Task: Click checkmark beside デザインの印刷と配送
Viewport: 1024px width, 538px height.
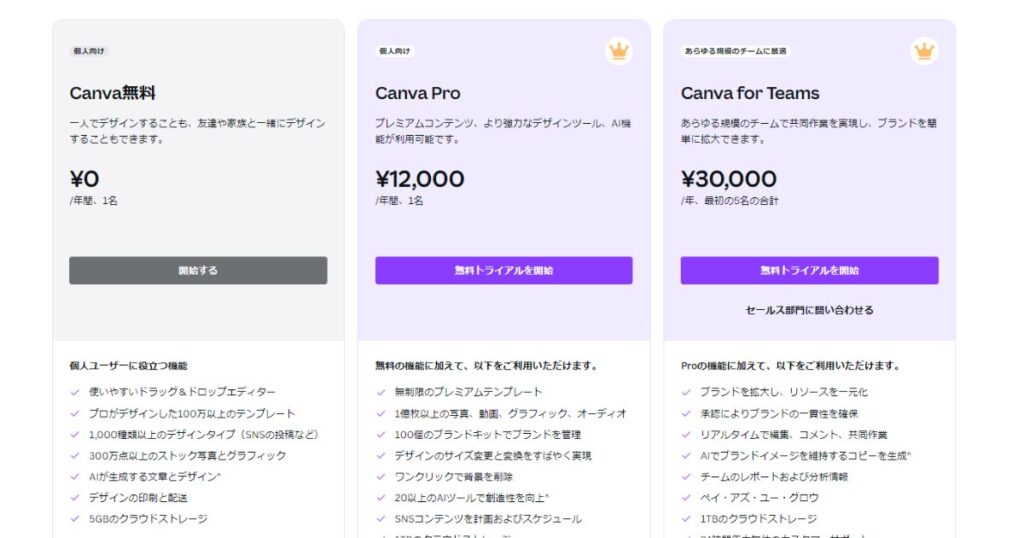Action: tap(75, 497)
